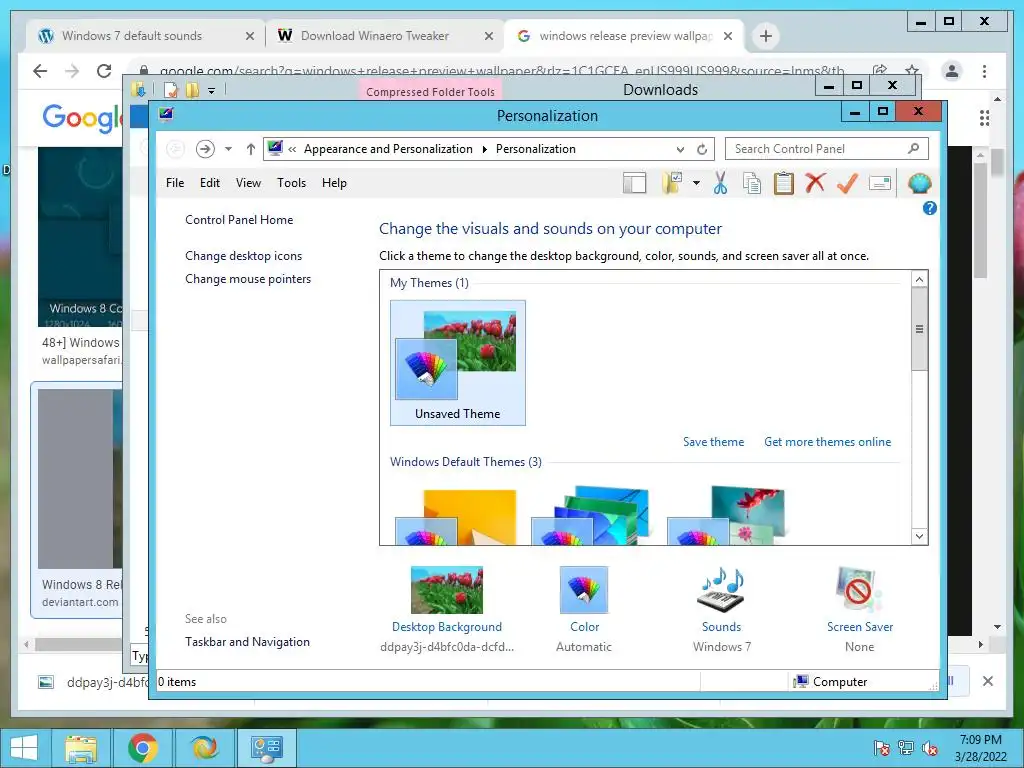
Task: Open the Chrome profile avatar icon
Action: (952, 71)
